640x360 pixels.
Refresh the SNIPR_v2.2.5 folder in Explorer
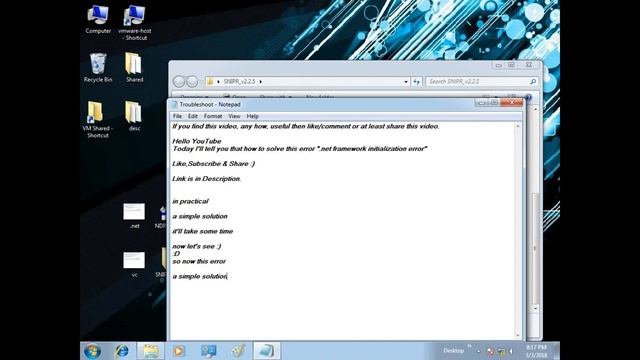click(x=416, y=82)
